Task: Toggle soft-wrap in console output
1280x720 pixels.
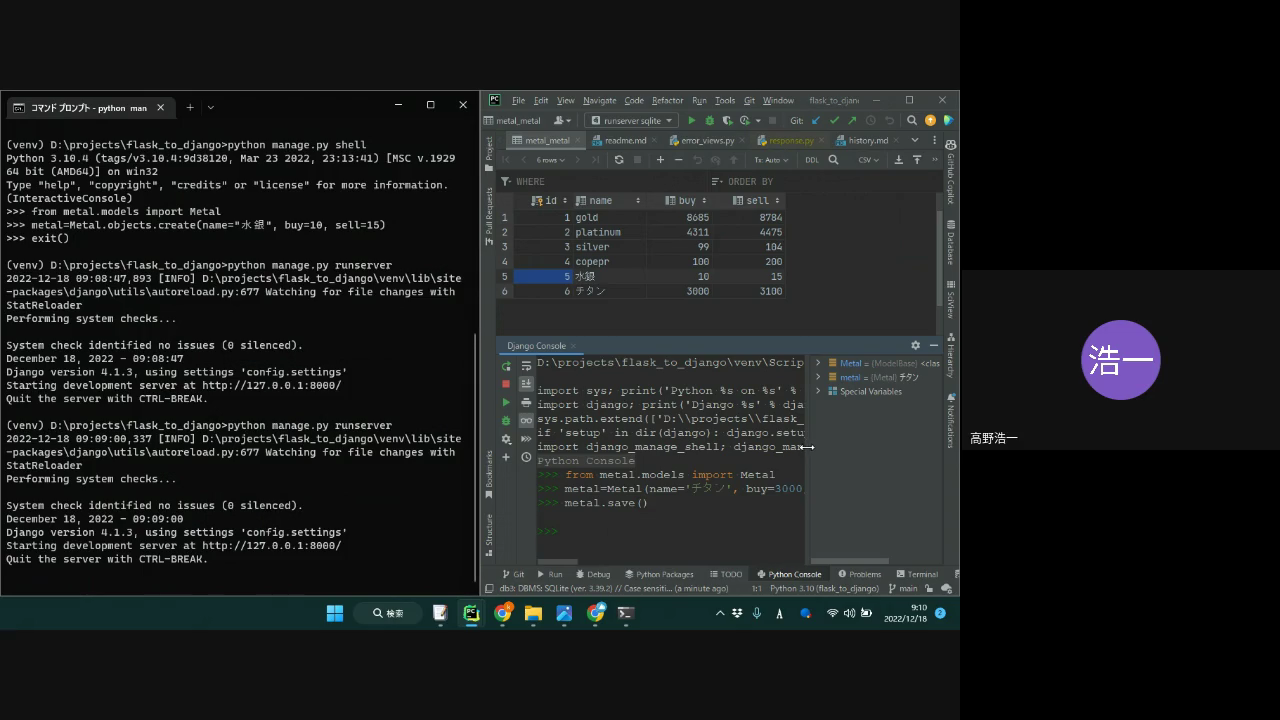Action: 526,366
